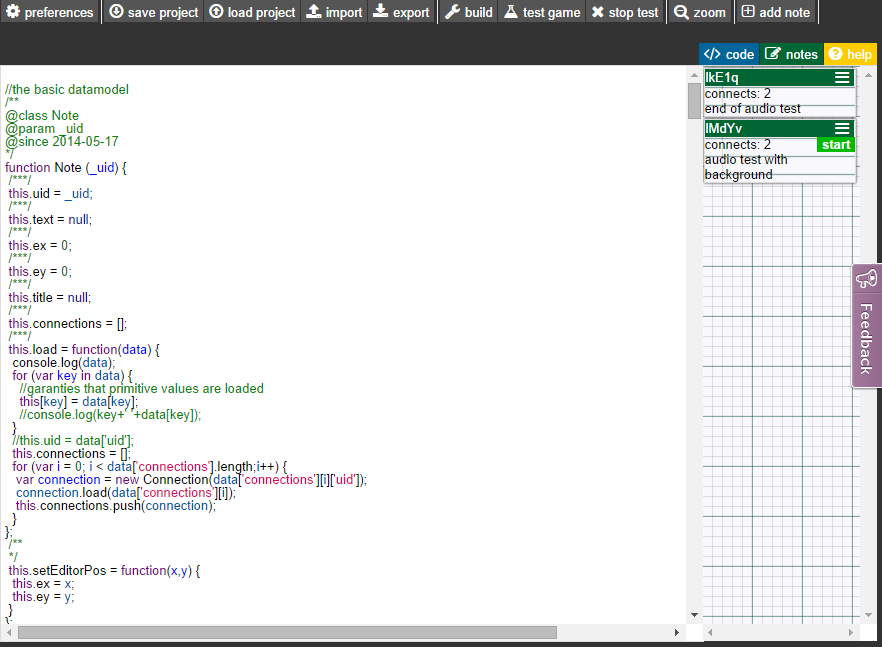
Task: Switch the panel to notes view
Action: coord(790,54)
